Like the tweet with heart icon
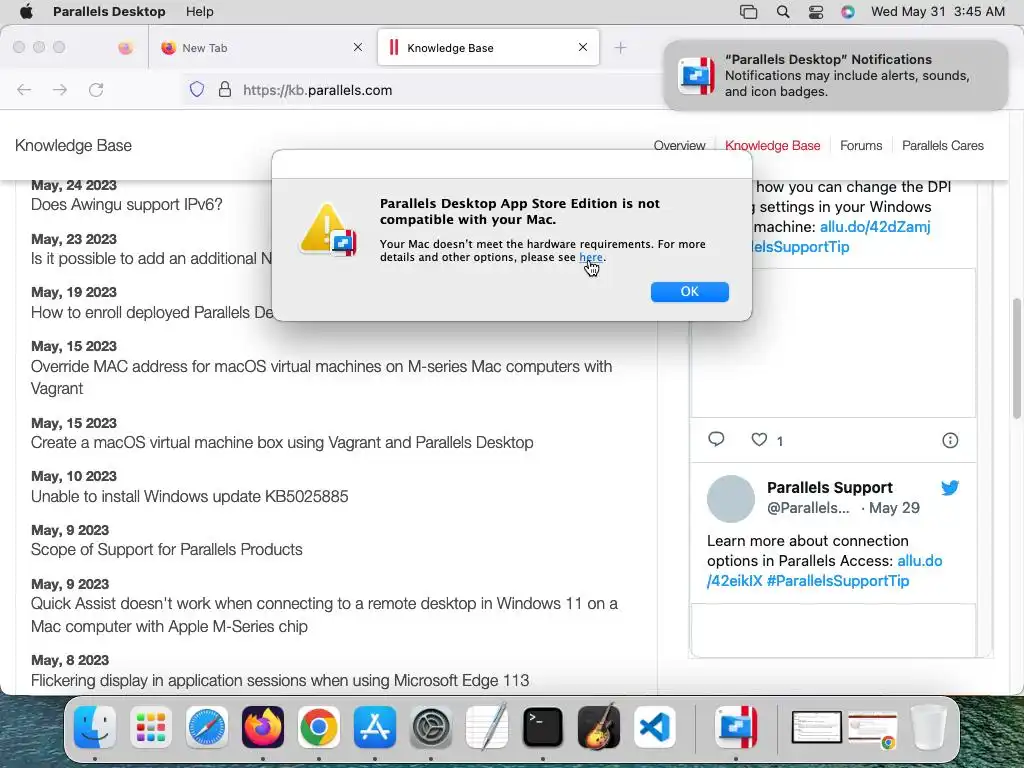The image size is (1024, 768). [x=759, y=440]
